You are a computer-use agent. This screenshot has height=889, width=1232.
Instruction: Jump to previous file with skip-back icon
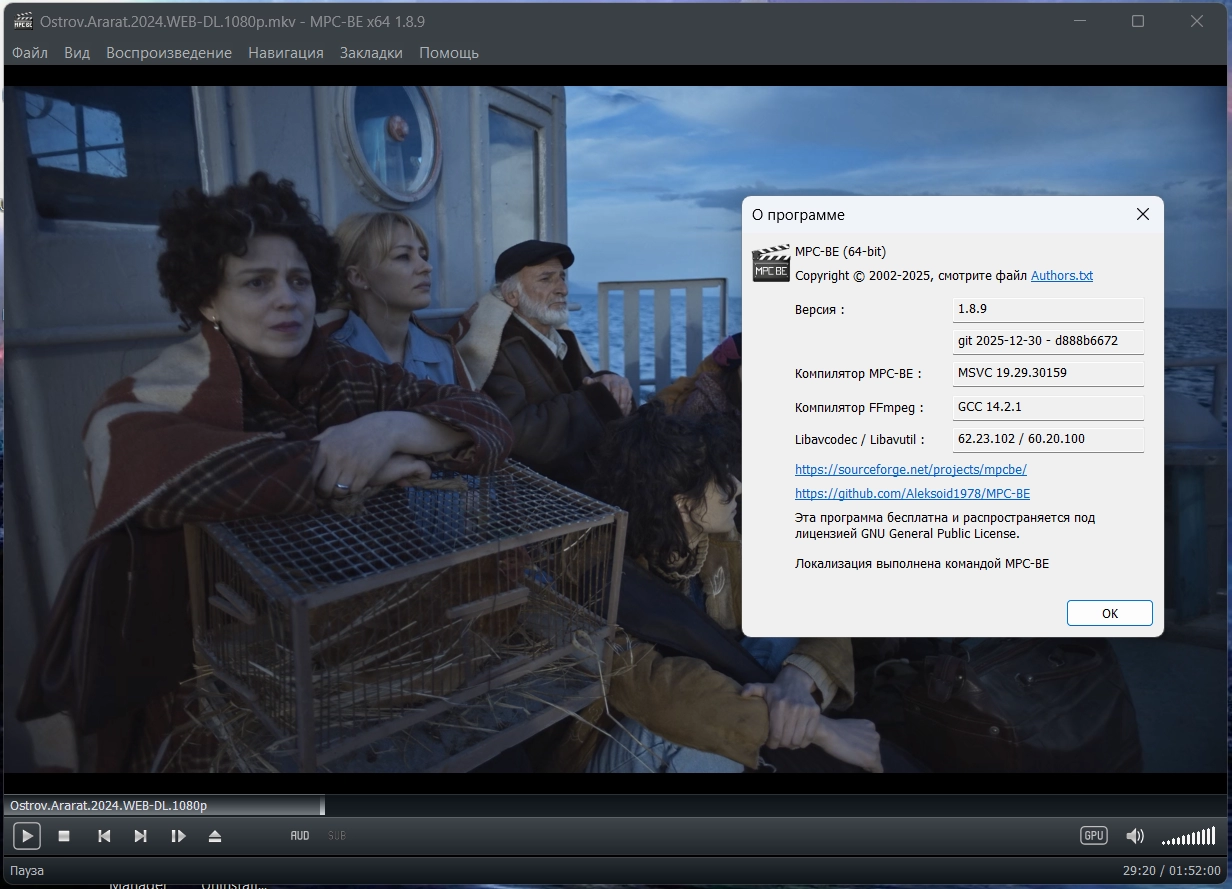click(104, 836)
